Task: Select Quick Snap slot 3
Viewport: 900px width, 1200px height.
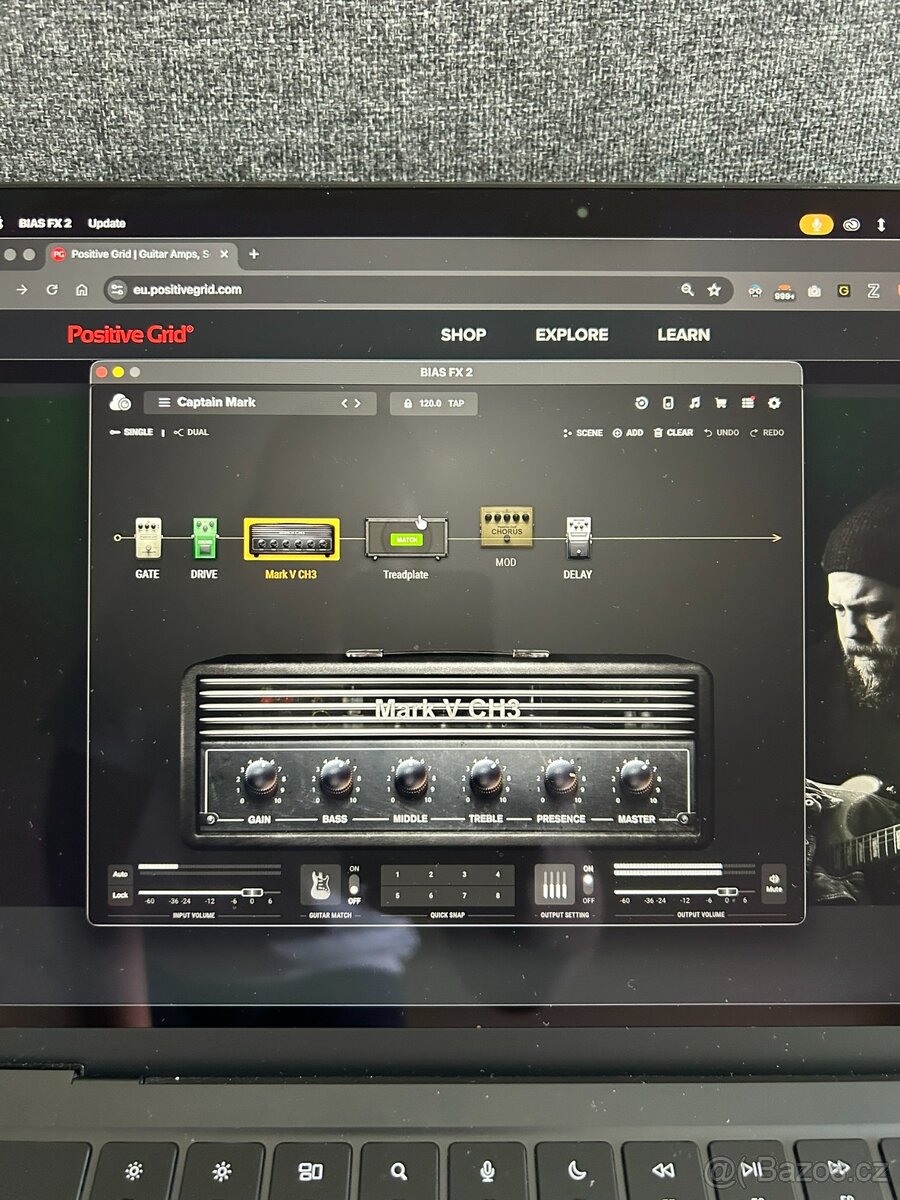Action: [466, 874]
